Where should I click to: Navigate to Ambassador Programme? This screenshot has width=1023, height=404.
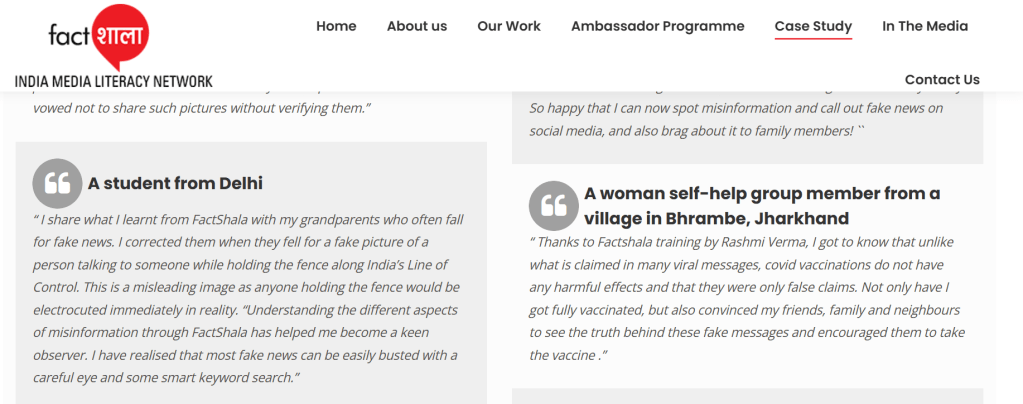pyautogui.click(x=657, y=26)
